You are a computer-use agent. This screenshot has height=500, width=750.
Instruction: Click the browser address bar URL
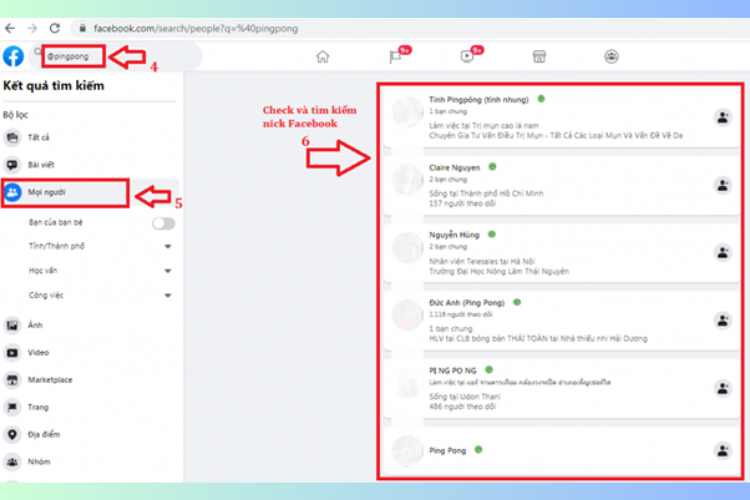pyautogui.click(x=196, y=28)
